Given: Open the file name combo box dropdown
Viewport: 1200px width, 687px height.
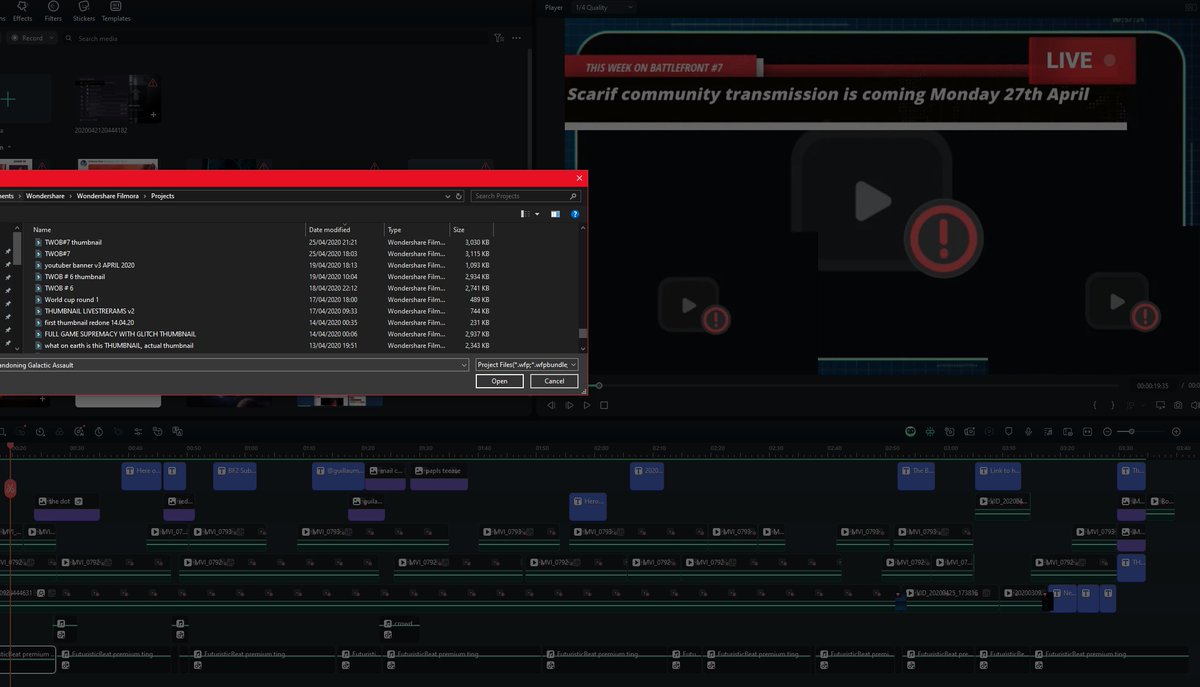Looking at the screenshot, I should click(x=464, y=365).
